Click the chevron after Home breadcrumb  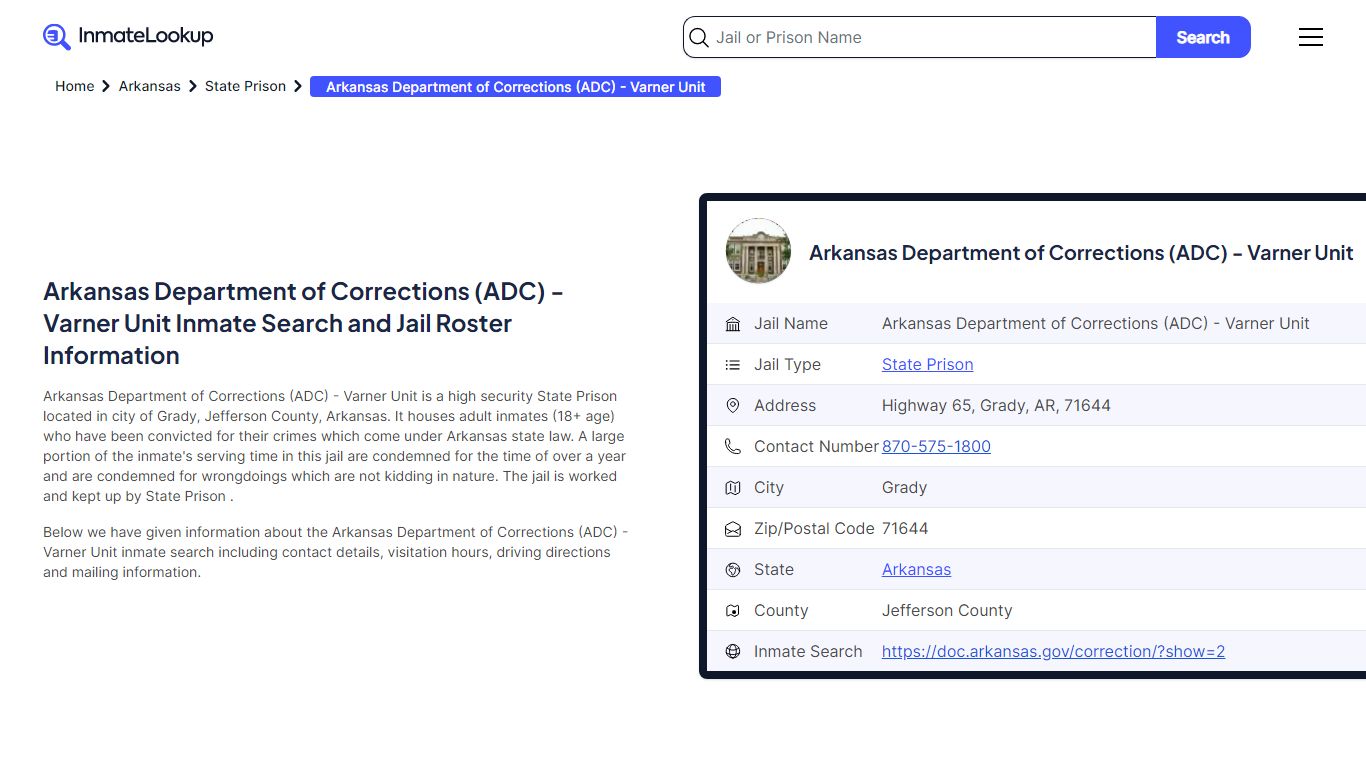coord(106,87)
